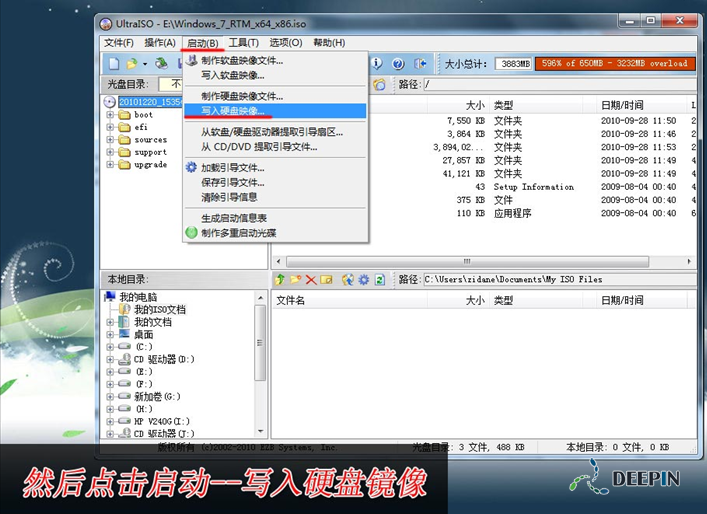
Task: Click the orange disc capacity usage bar
Action: pyautogui.click(x=614, y=64)
